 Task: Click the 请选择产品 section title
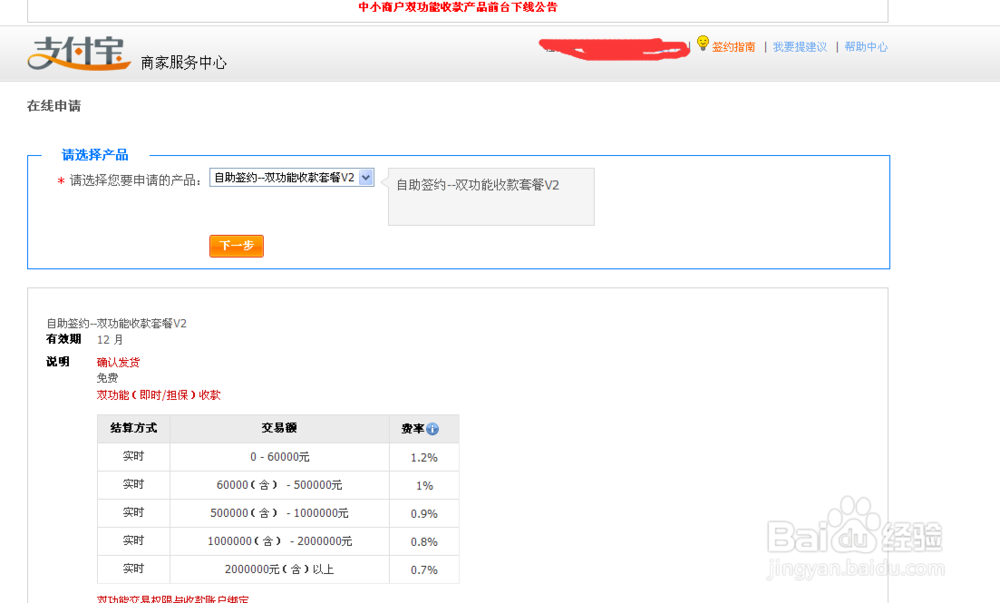95,155
